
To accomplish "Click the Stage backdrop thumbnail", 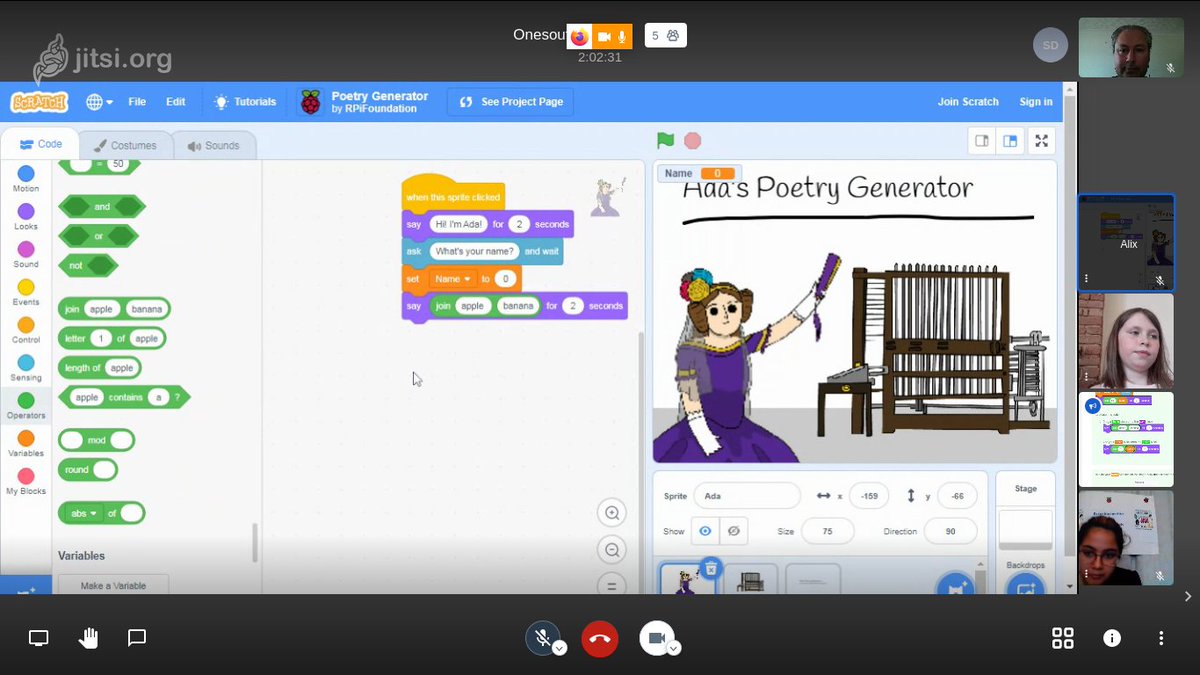I will tap(1025, 529).
